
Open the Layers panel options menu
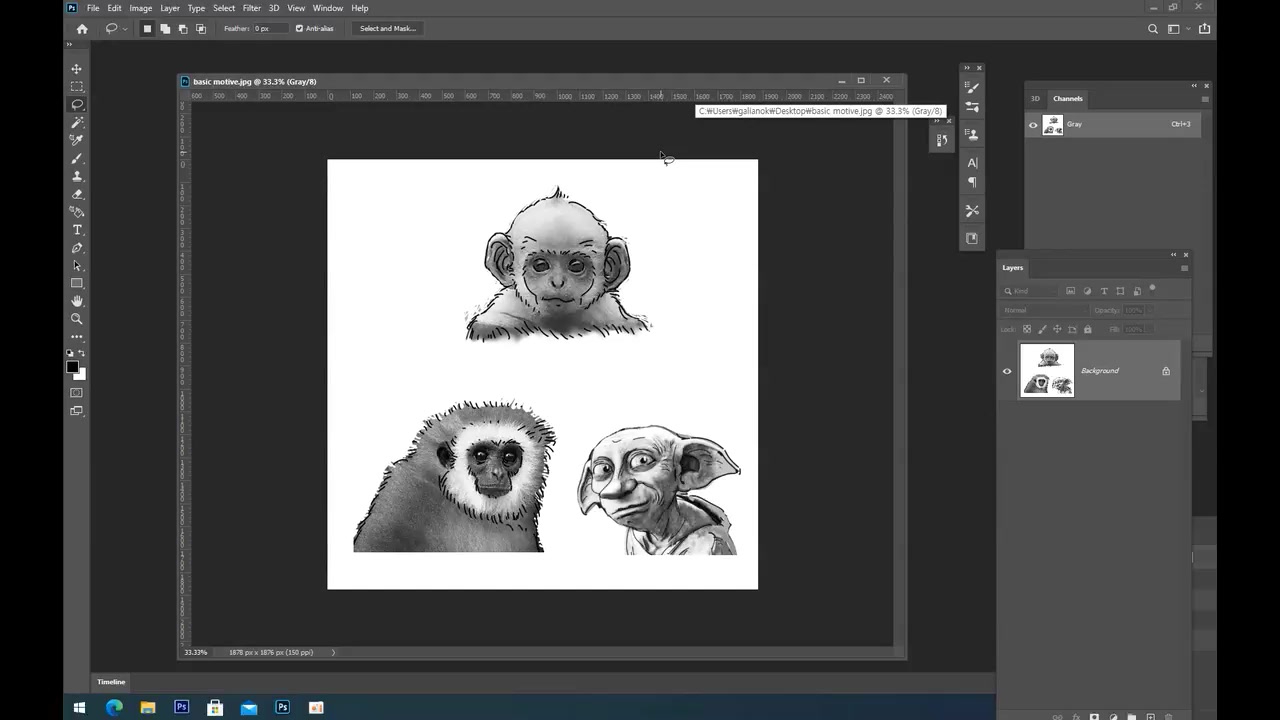1184,268
